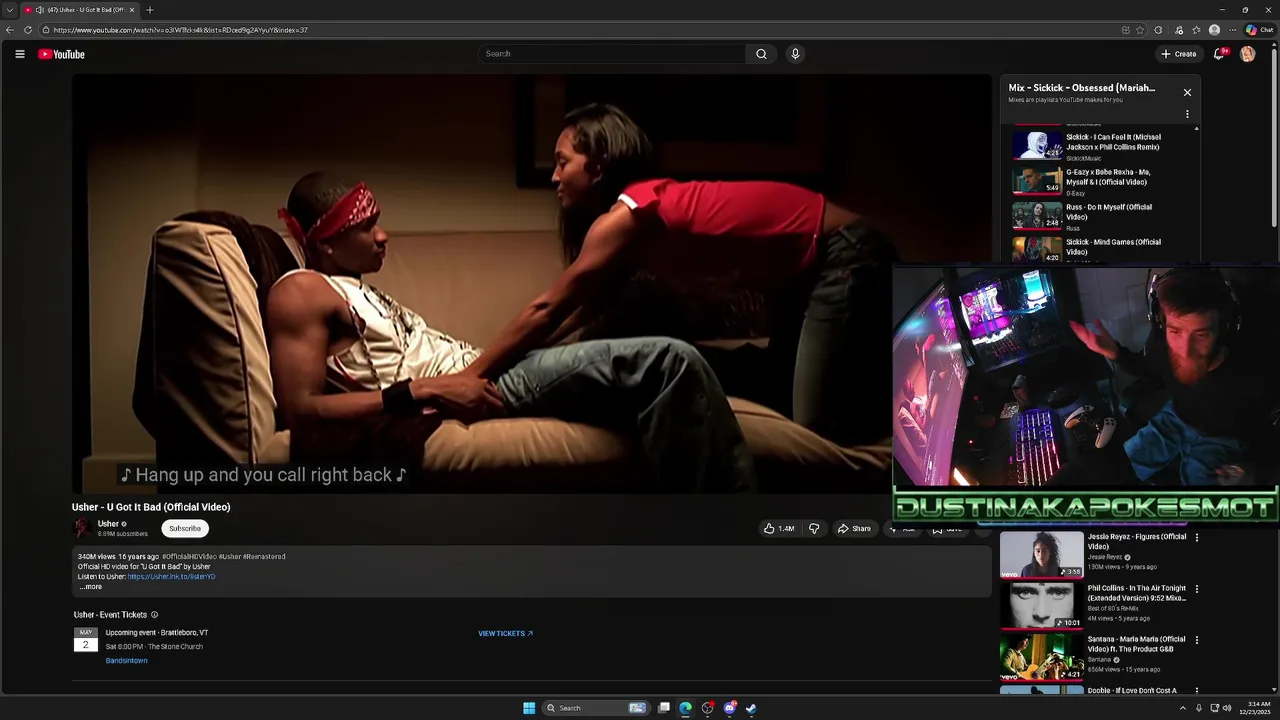
Task: Click the #Usher hashtag
Action: point(230,556)
